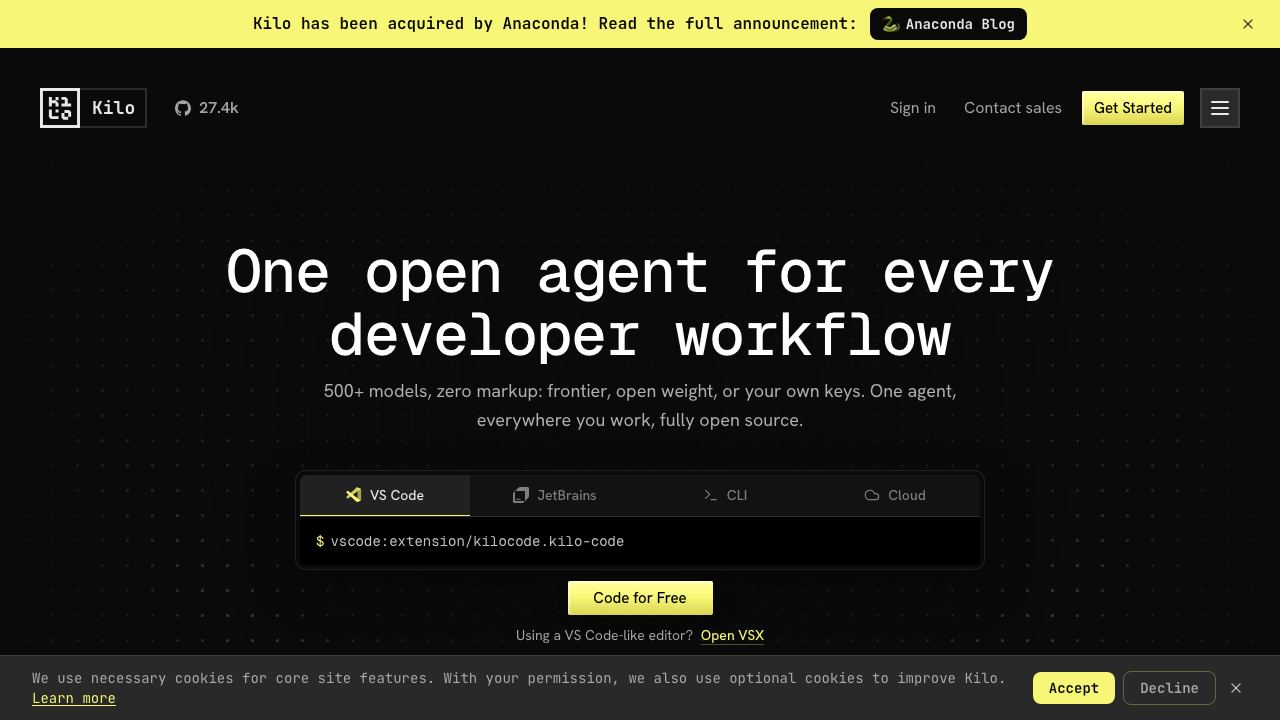Decline optional cookies
The width and height of the screenshot is (1280, 720).
(1169, 688)
